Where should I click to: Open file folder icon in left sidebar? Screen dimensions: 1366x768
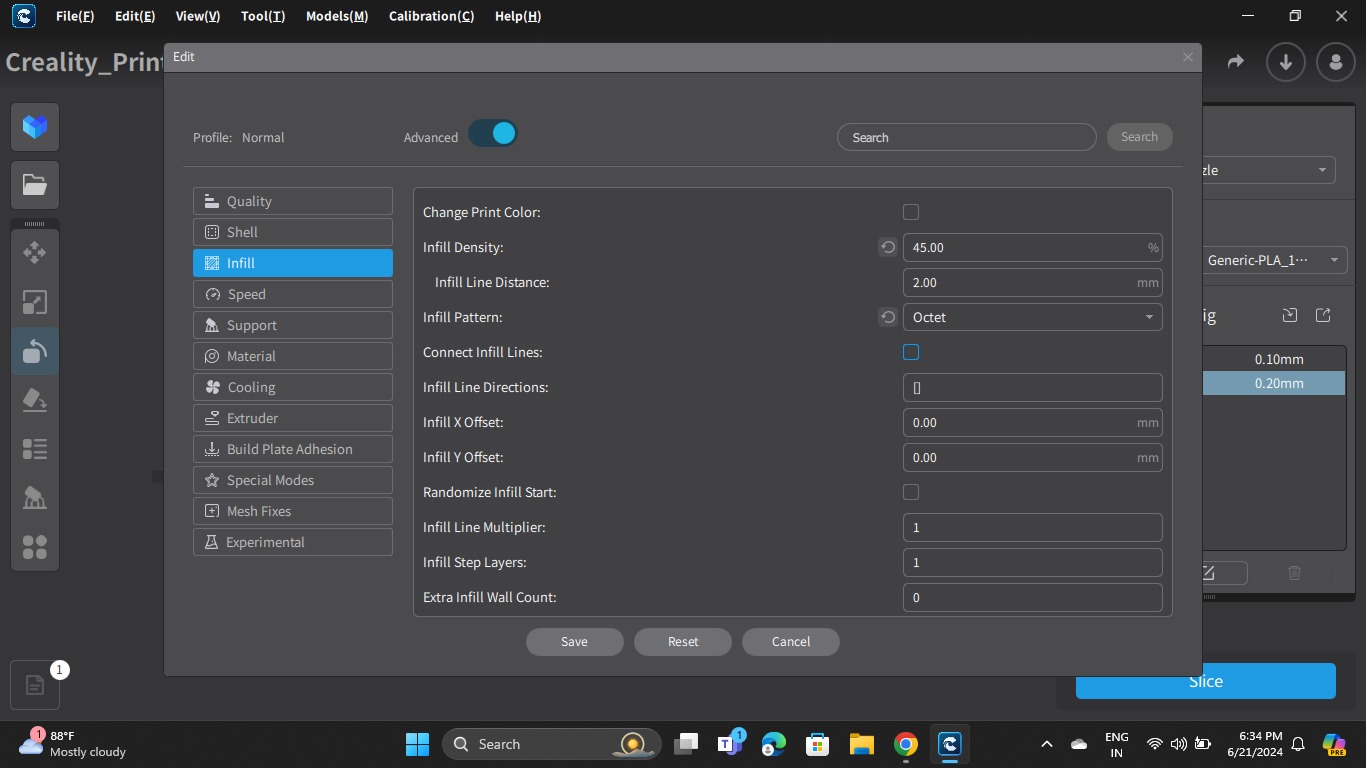(x=35, y=185)
